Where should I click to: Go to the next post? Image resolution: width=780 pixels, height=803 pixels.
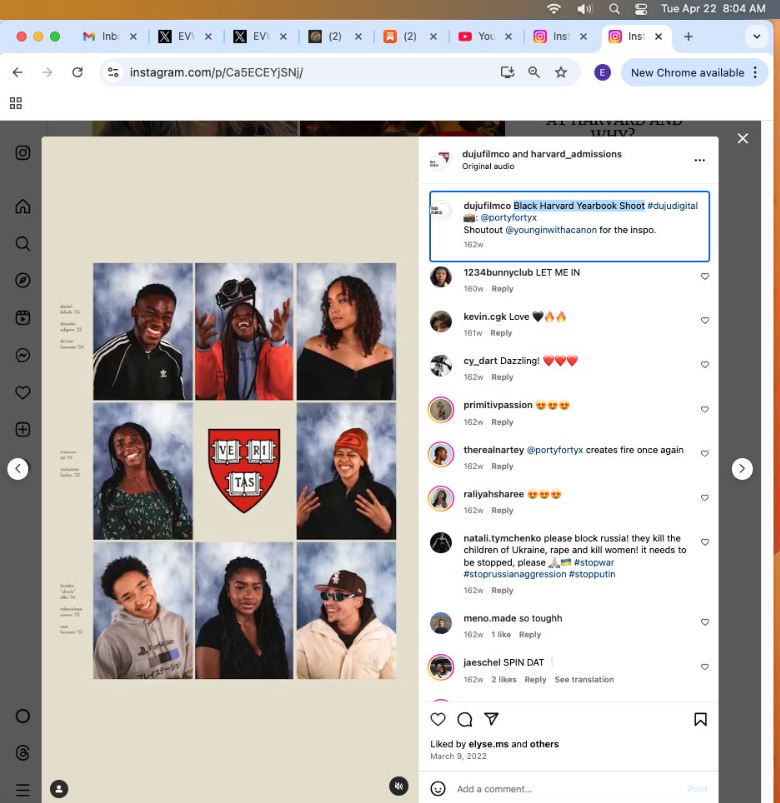(x=742, y=469)
